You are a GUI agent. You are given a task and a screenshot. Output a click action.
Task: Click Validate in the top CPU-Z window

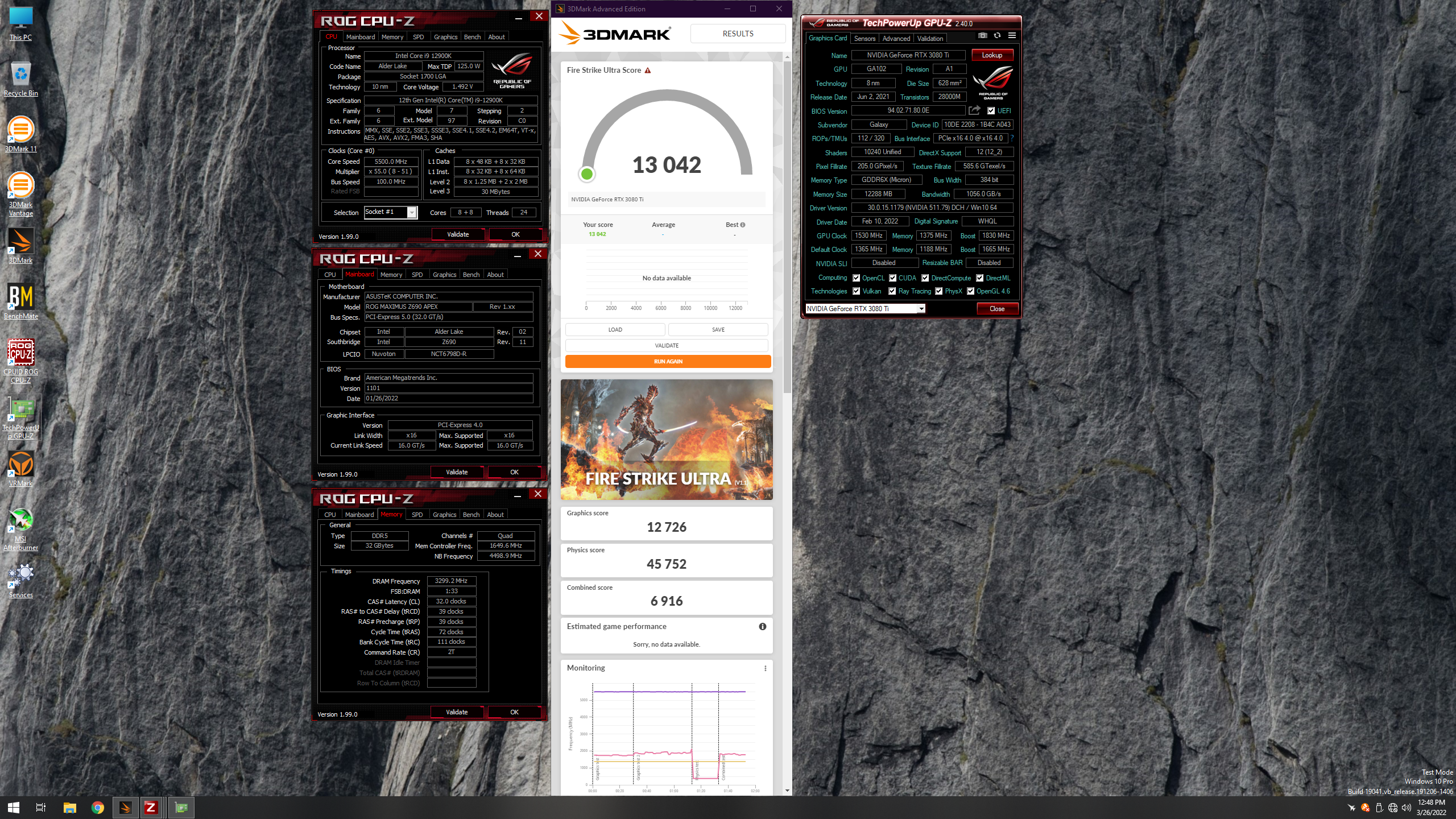[x=458, y=234]
